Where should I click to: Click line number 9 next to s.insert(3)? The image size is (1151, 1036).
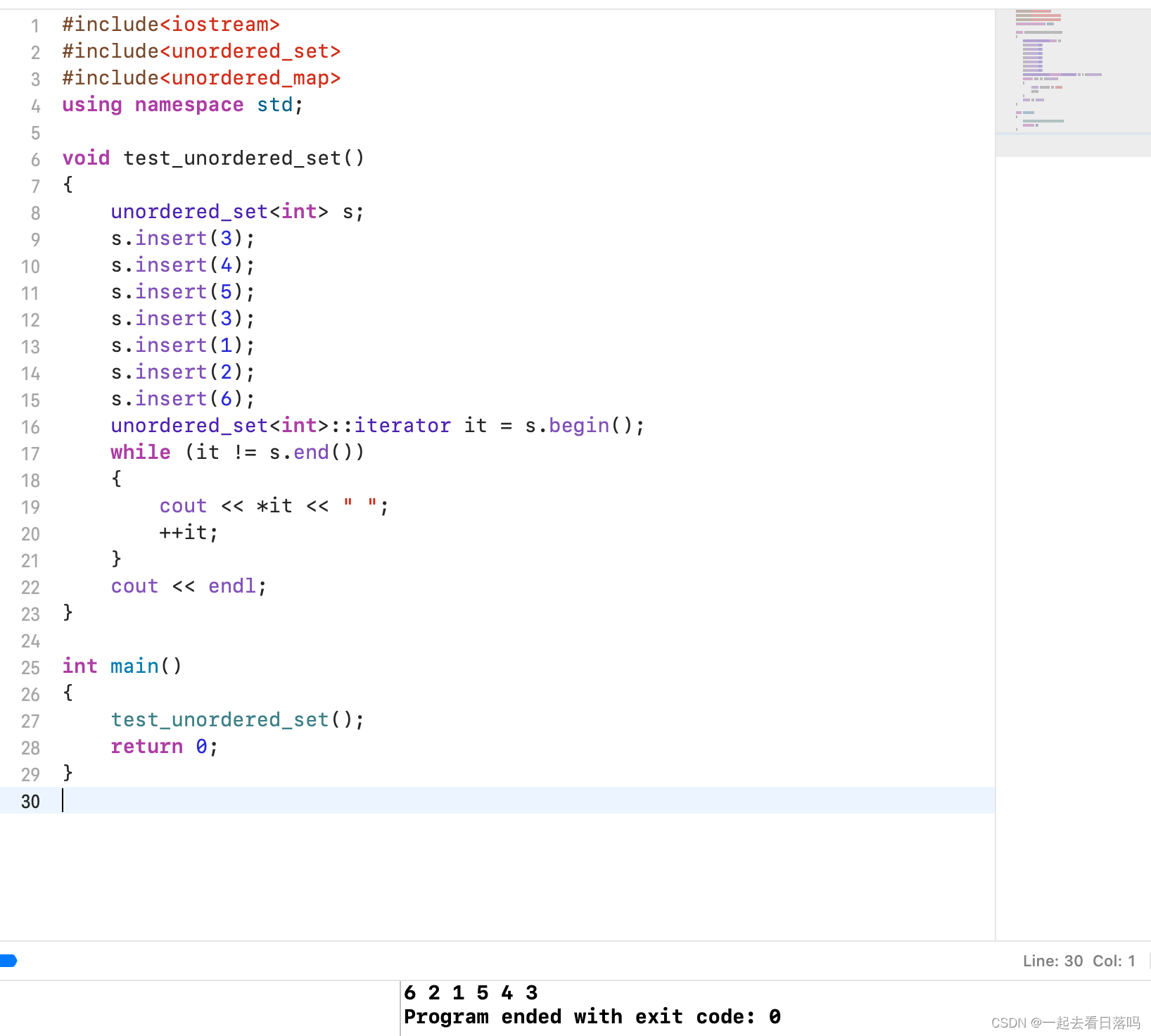(35, 240)
